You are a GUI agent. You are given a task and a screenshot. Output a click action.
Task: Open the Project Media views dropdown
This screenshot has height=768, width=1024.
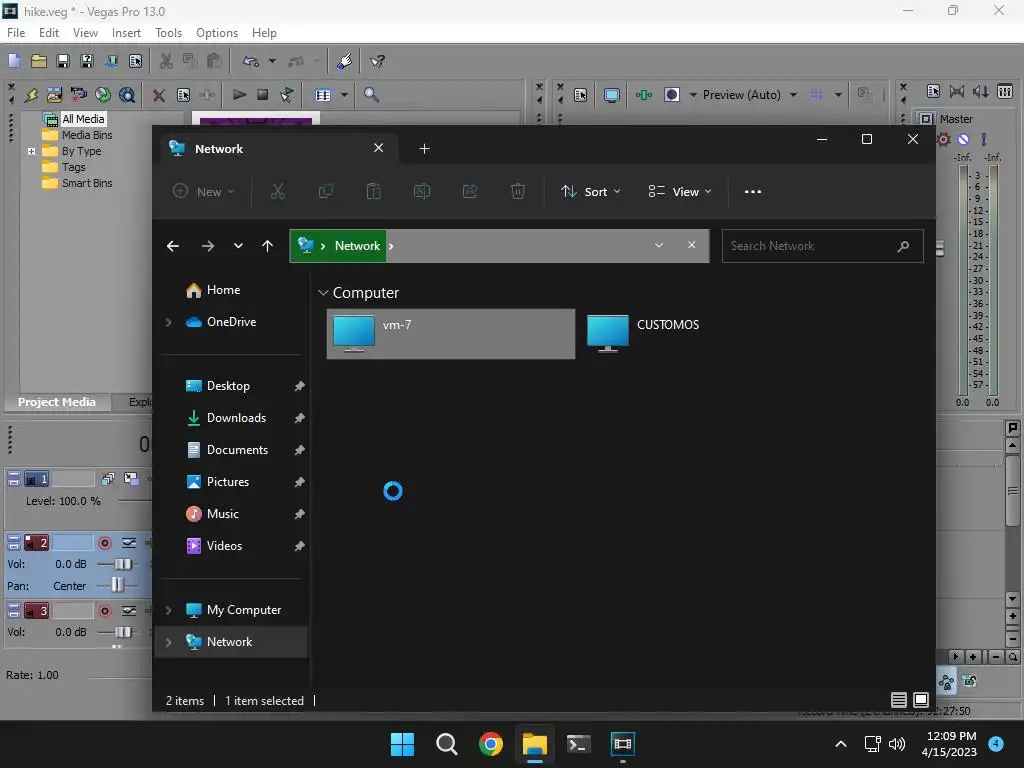344,95
